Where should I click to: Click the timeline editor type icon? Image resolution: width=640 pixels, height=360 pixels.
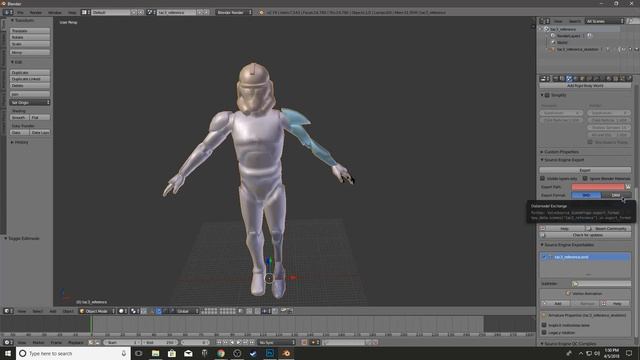[x=8, y=342]
